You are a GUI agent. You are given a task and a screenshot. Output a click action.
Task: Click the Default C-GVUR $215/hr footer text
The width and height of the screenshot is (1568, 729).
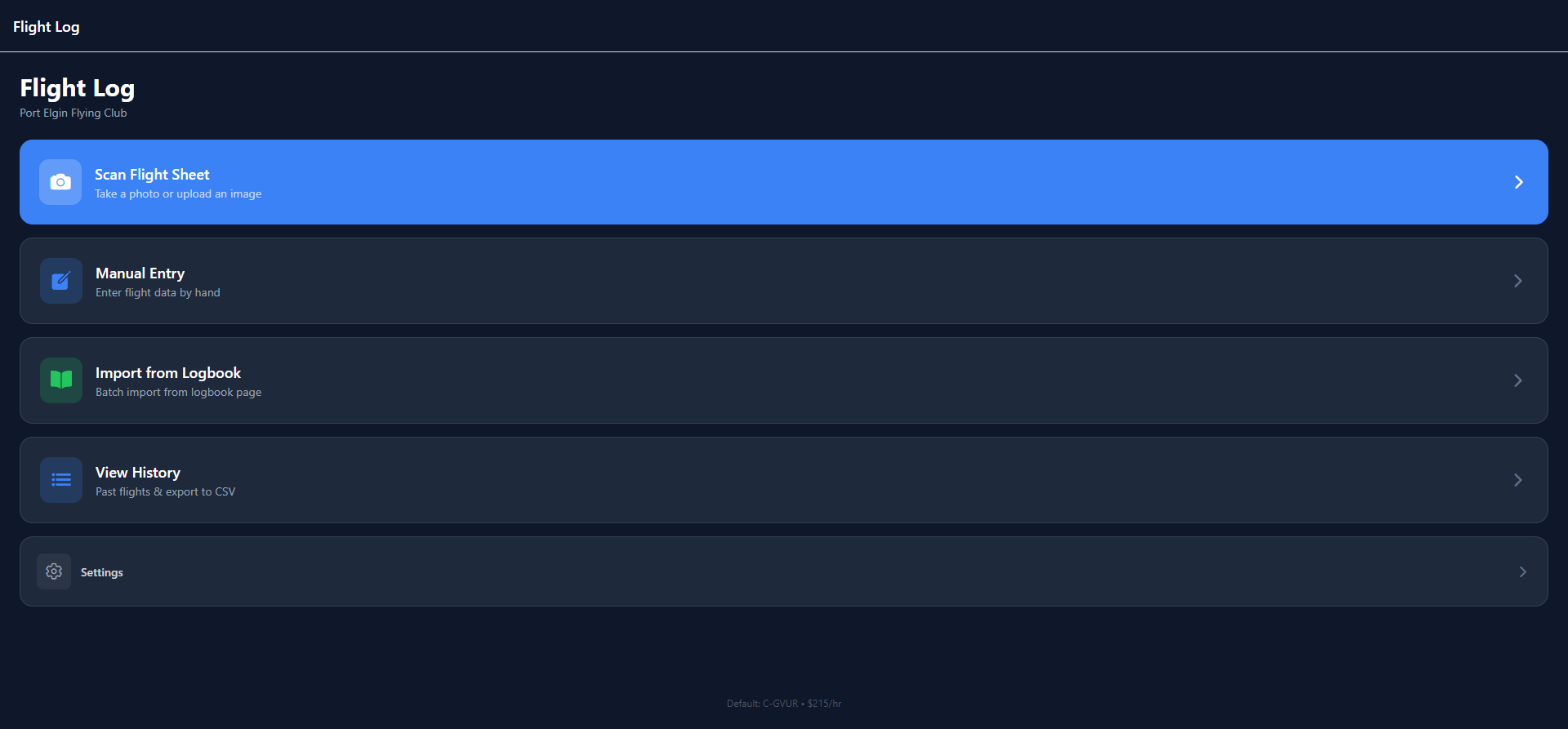[784, 704]
